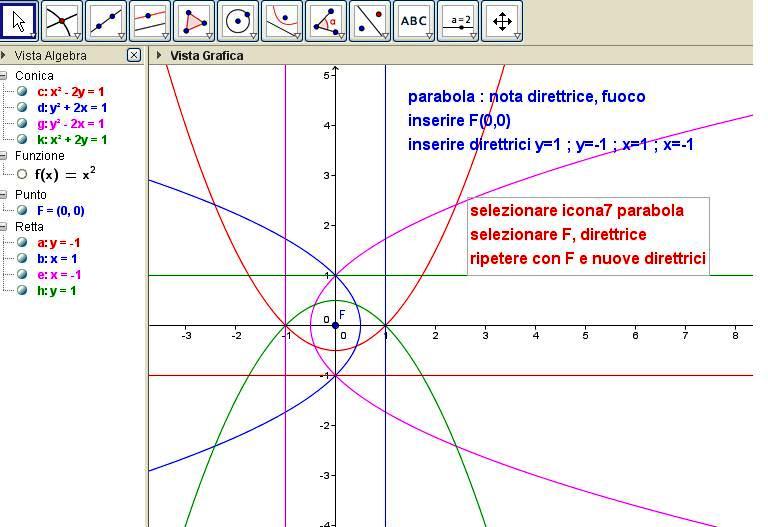Select conic g: y² - 2x = 1
768x527 pixels.
(71, 124)
